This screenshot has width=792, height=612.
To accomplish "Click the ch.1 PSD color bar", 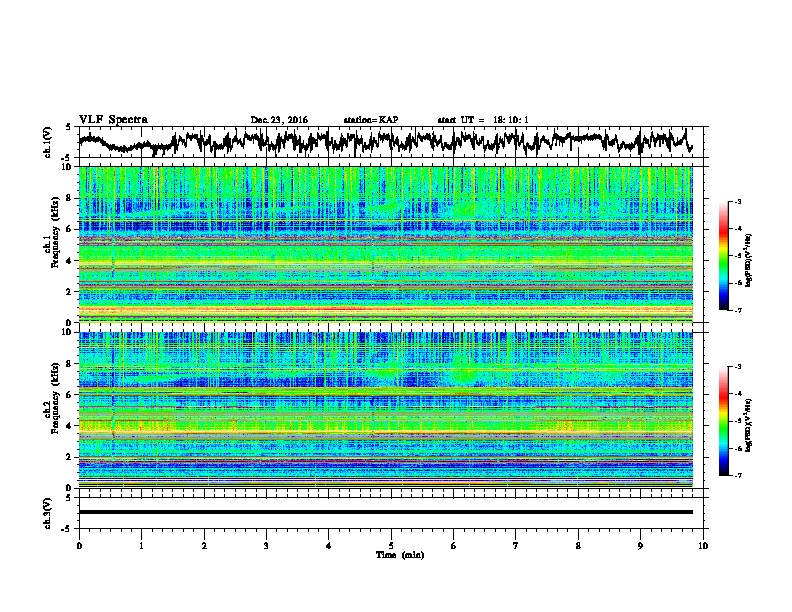I will pyautogui.click(x=723, y=256).
